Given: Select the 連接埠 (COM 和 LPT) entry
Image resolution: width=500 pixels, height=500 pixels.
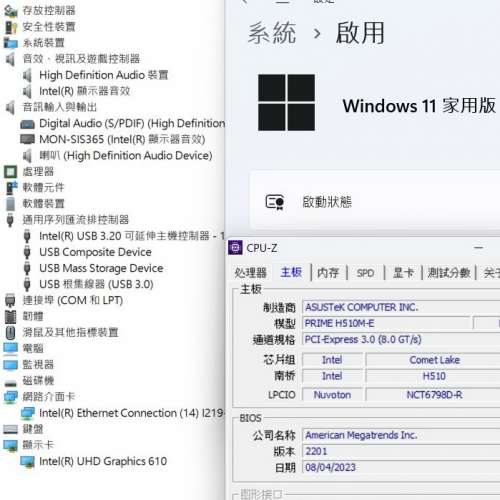Looking at the screenshot, I should pos(73,300).
